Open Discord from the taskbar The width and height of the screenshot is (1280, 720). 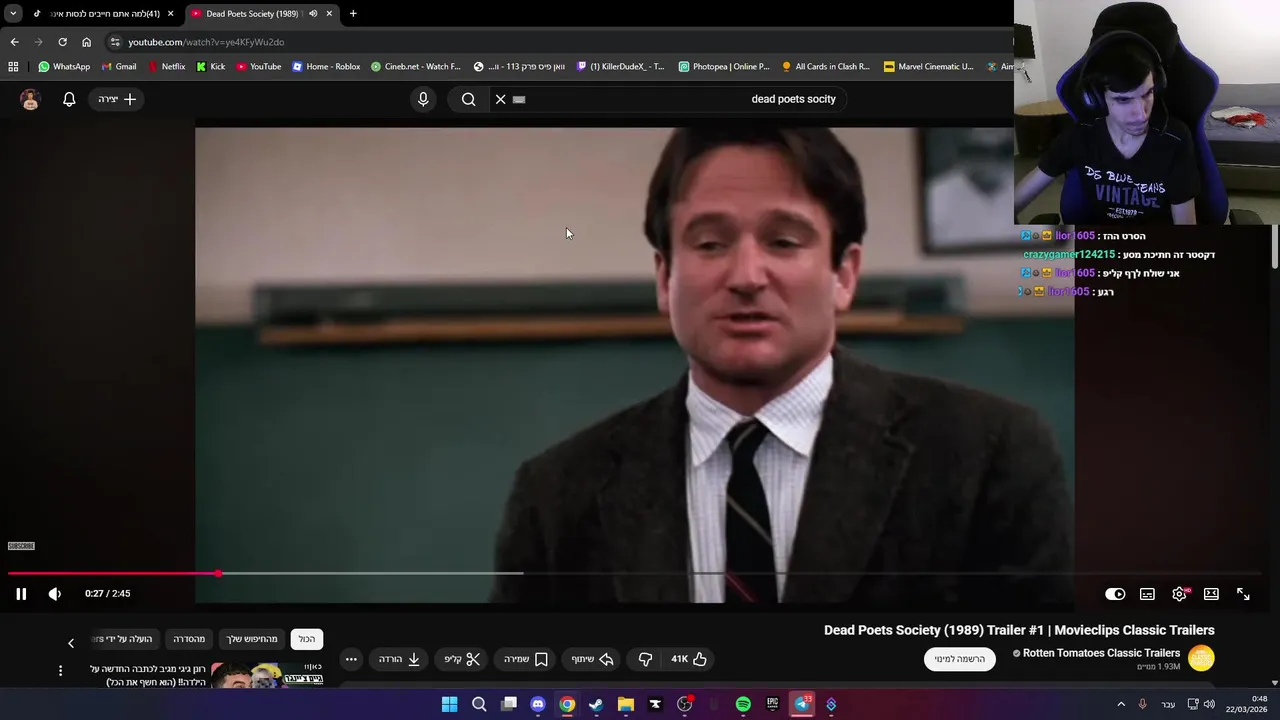(538, 704)
